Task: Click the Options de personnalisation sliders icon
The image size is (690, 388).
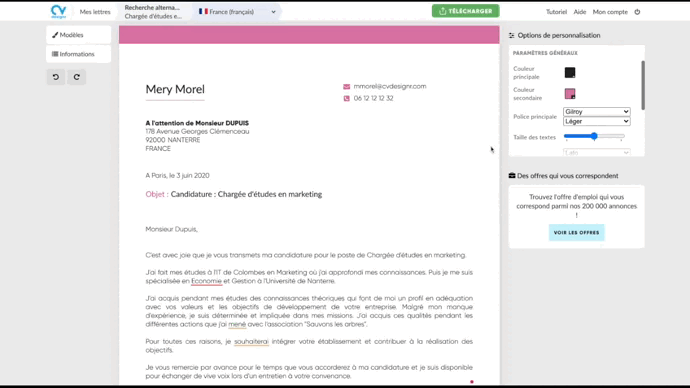Action: [512, 35]
